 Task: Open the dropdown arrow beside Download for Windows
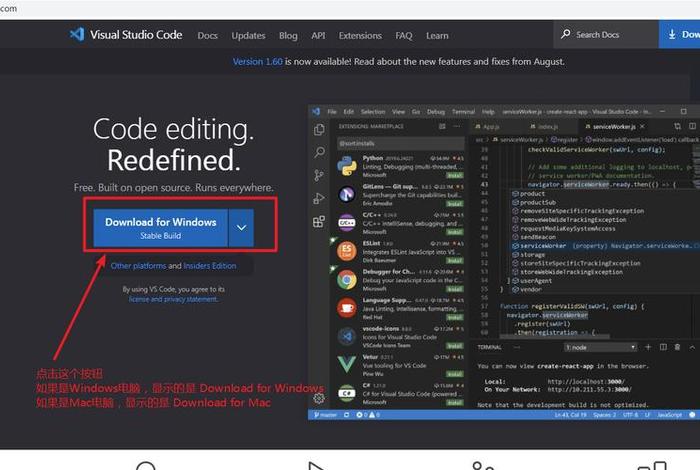point(241,228)
